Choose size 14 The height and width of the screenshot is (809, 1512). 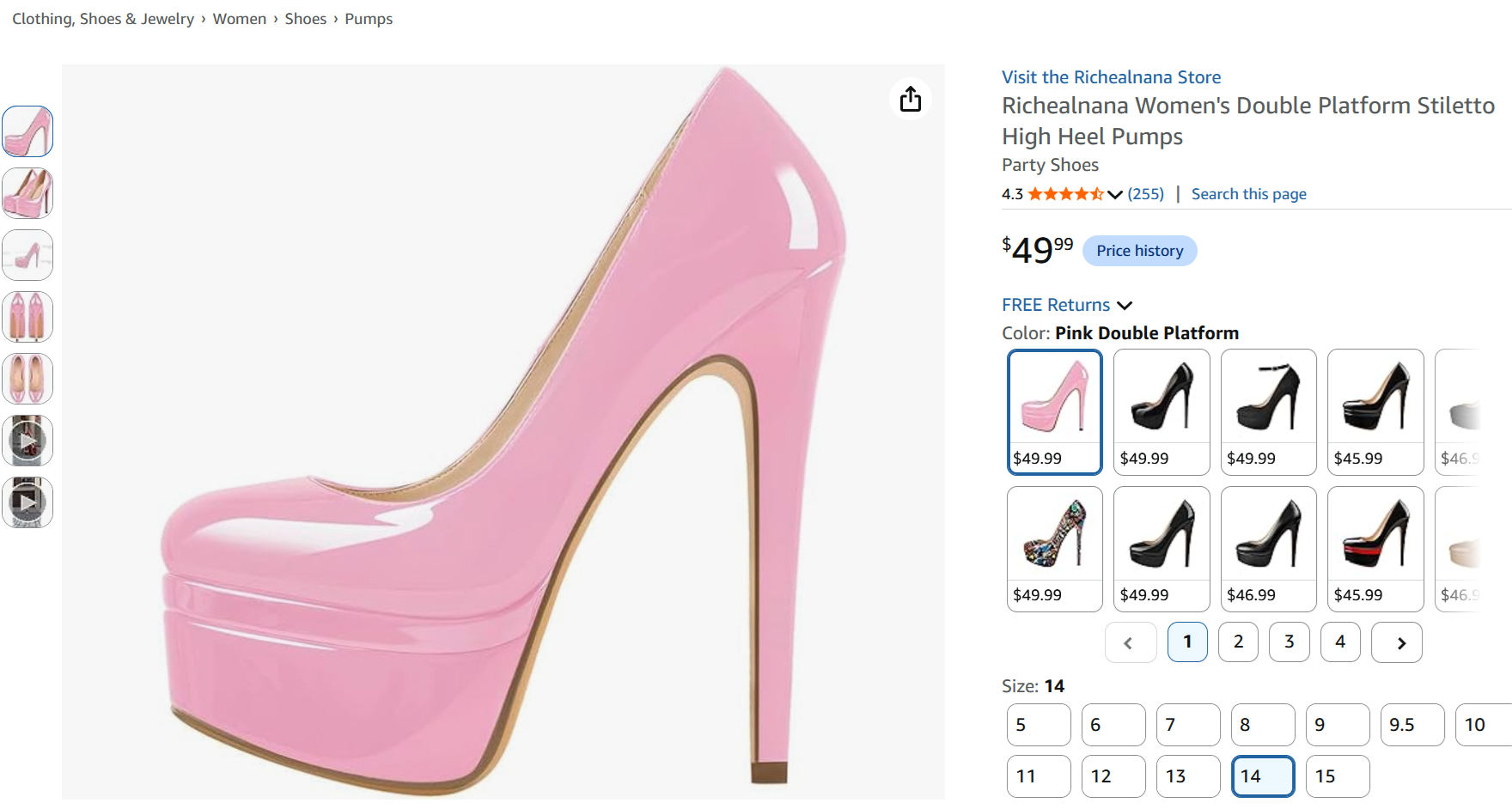1264,776
